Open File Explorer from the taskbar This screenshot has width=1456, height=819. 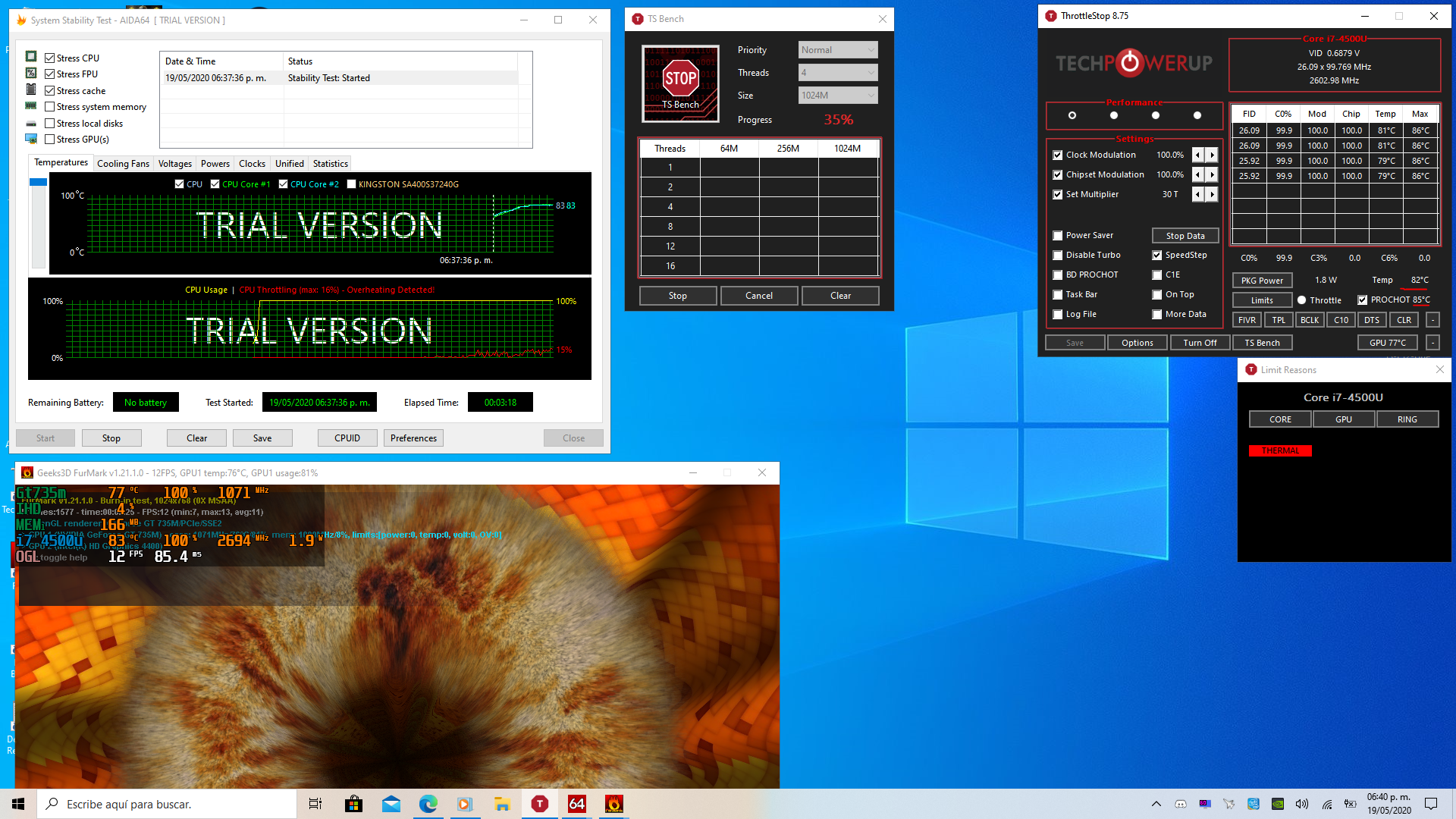click(x=502, y=804)
